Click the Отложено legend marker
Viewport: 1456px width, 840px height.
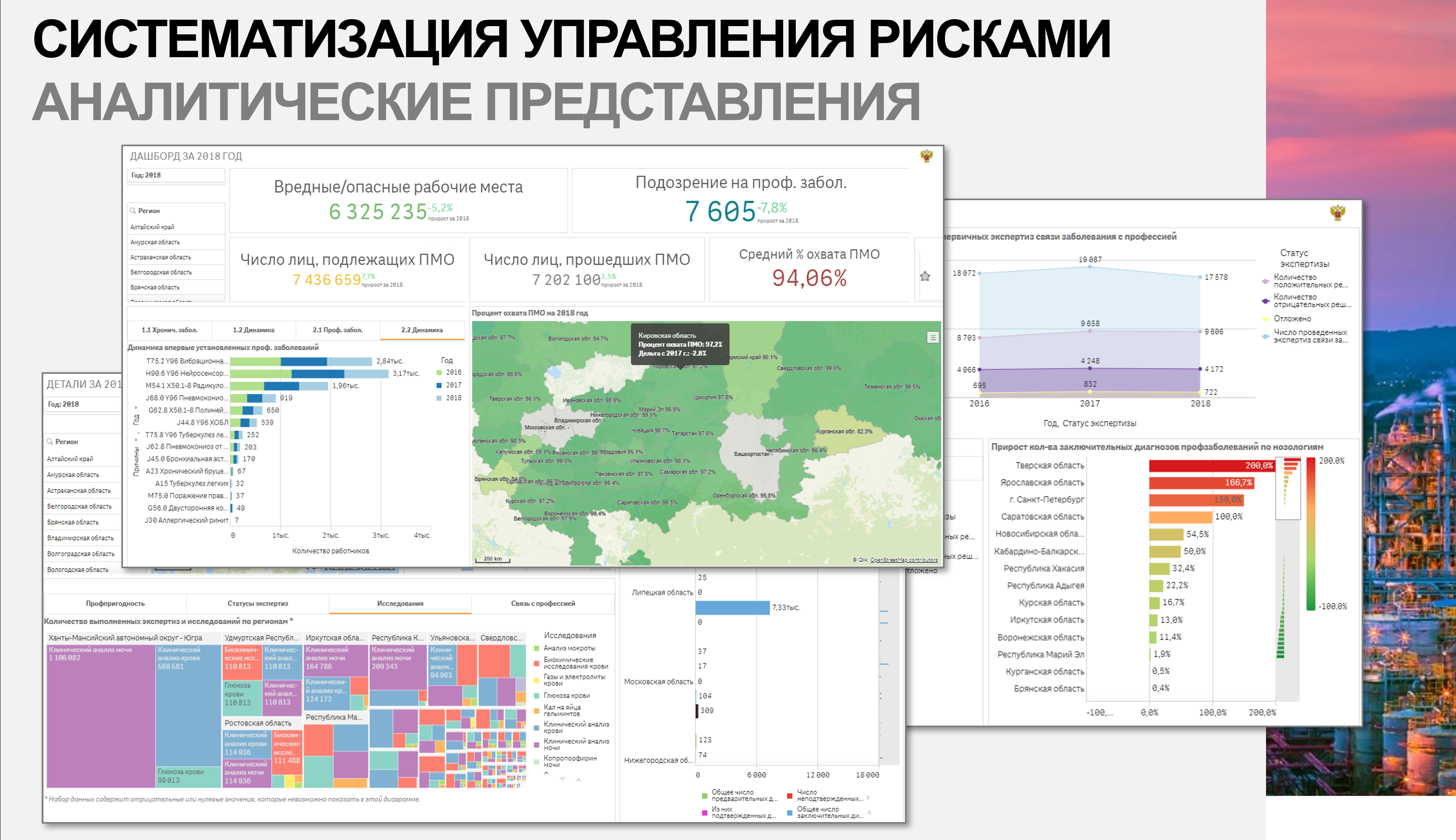coord(1265,319)
